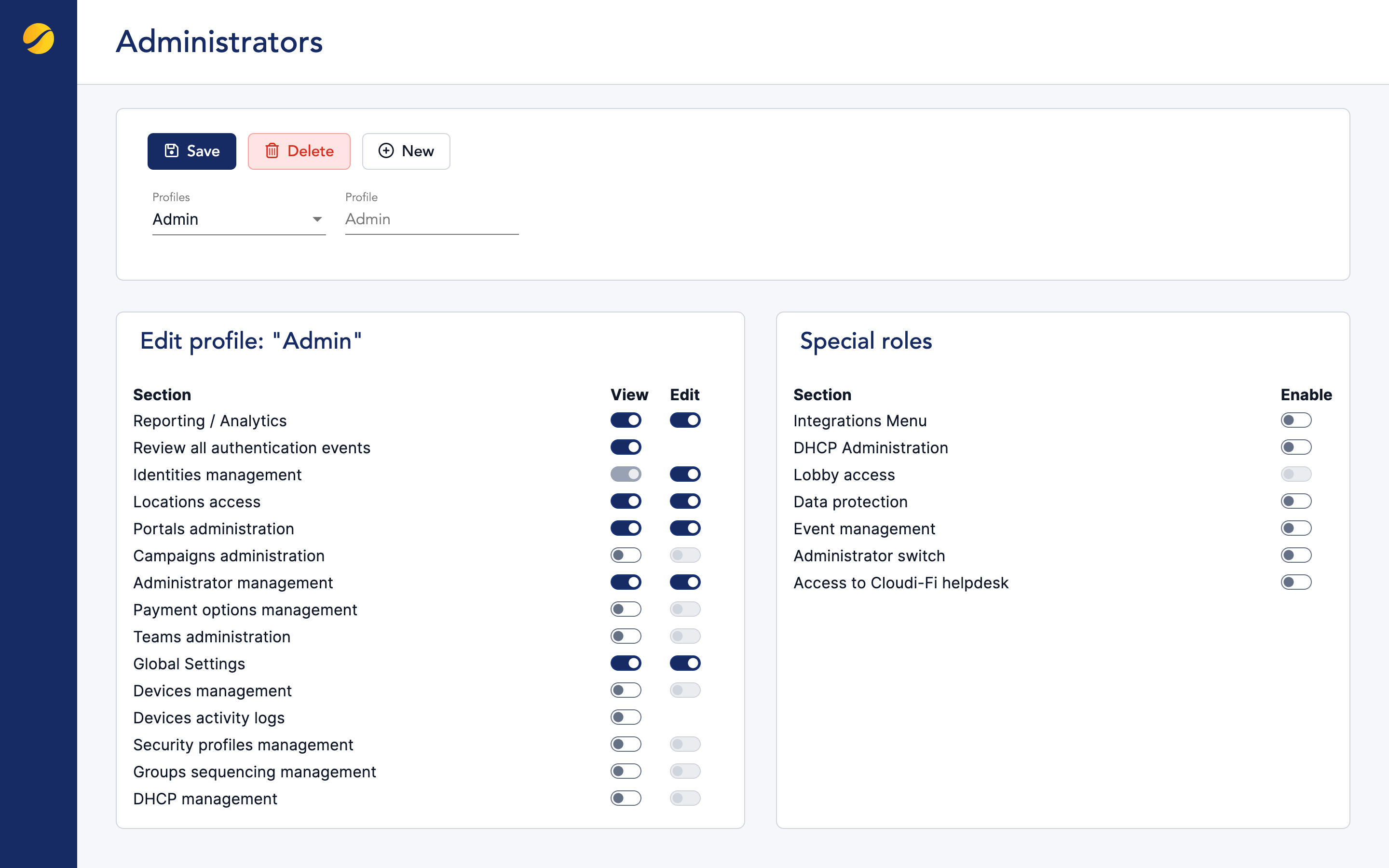Toggle off Review all authentication events
This screenshot has width=1389, height=868.
point(626,447)
